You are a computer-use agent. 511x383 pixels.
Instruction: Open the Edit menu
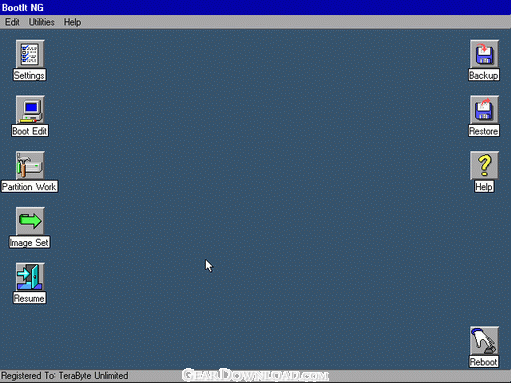pos(12,22)
